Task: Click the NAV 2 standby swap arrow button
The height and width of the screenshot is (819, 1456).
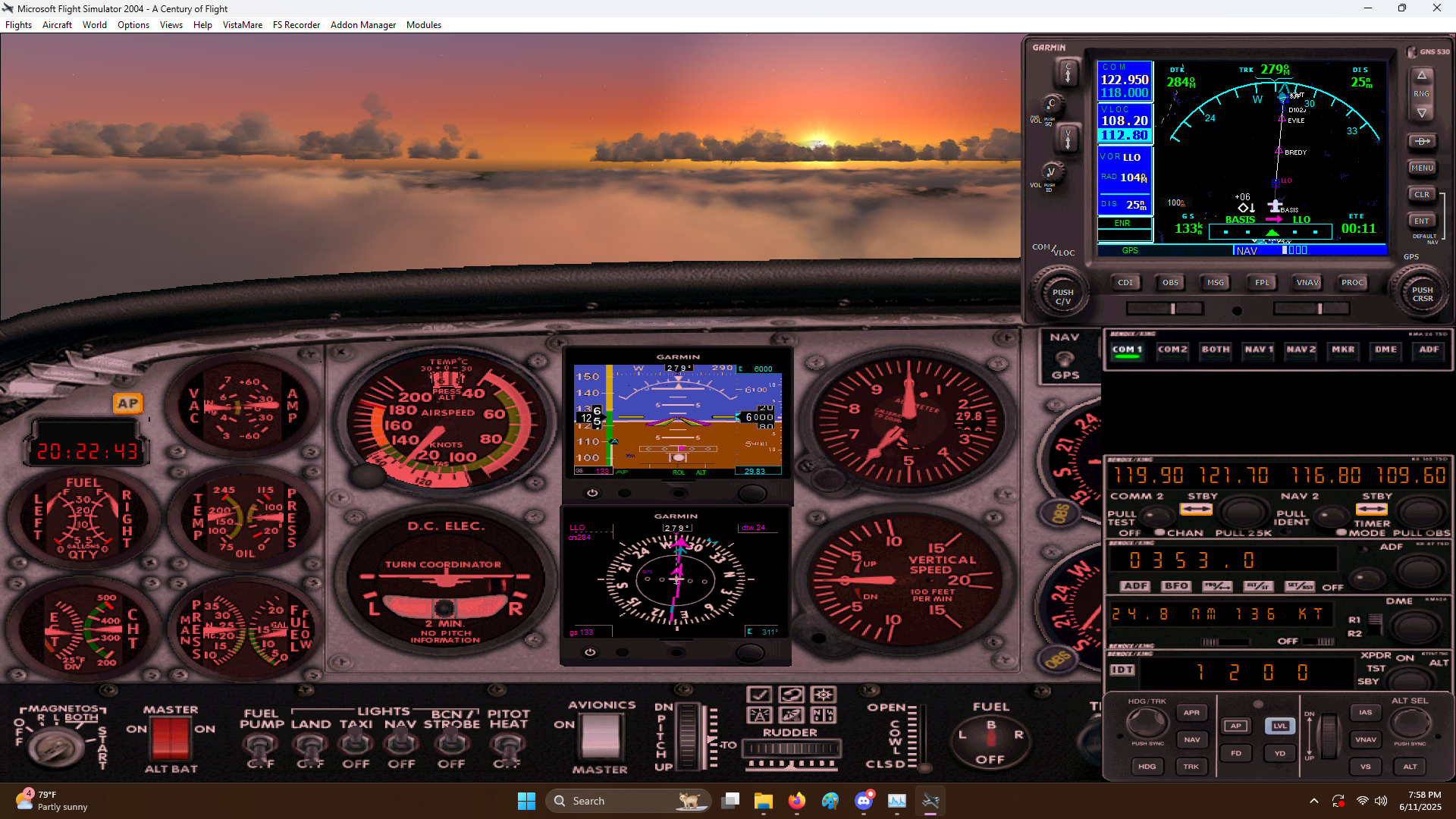Action: coord(1371,509)
